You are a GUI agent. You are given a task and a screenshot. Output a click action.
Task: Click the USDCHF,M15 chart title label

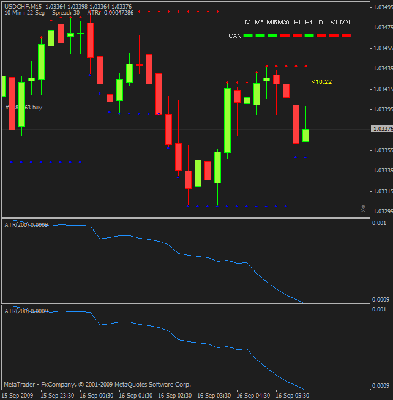(x=22, y=7)
